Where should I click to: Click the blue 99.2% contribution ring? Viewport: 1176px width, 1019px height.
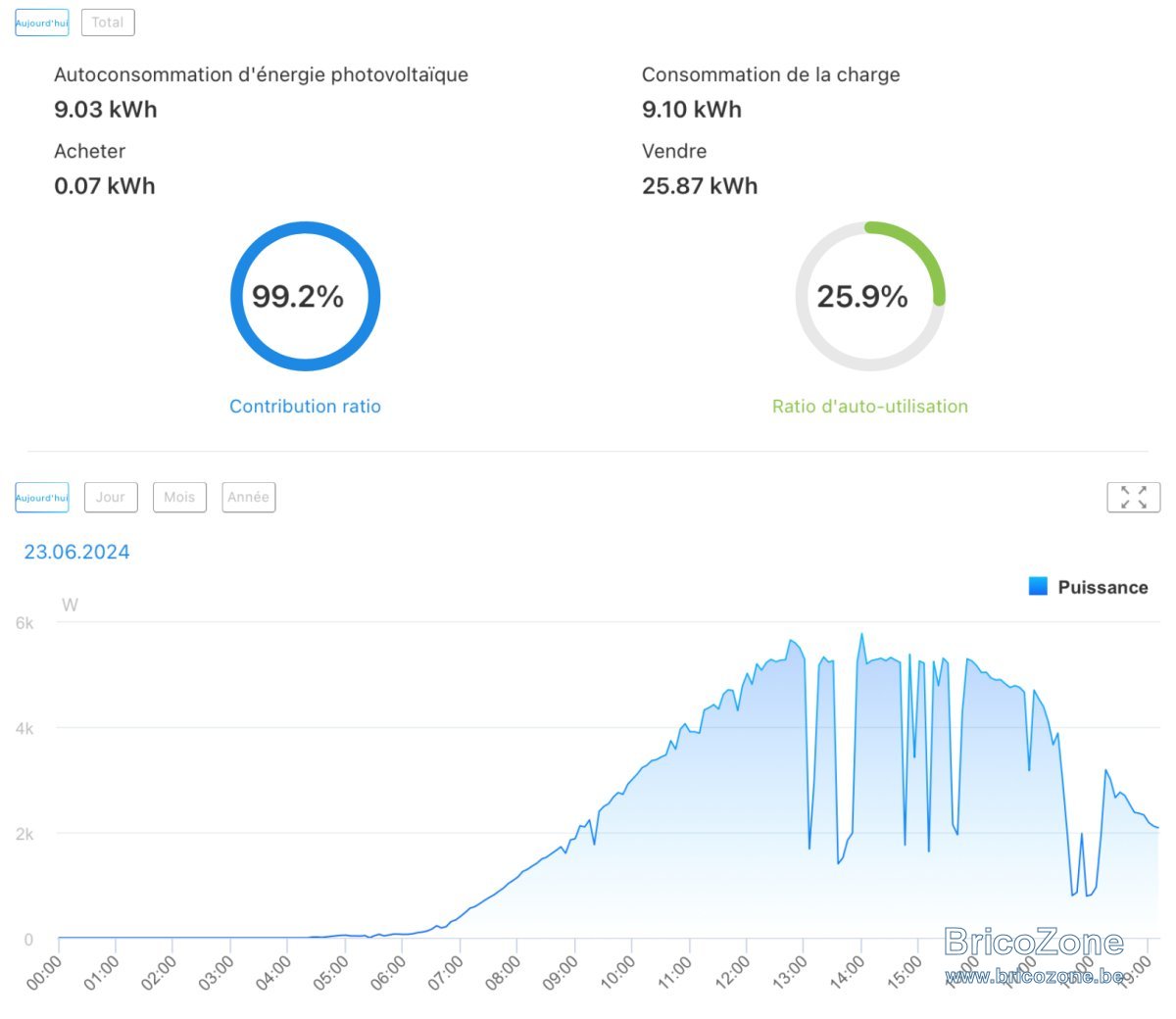click(305, 296)
